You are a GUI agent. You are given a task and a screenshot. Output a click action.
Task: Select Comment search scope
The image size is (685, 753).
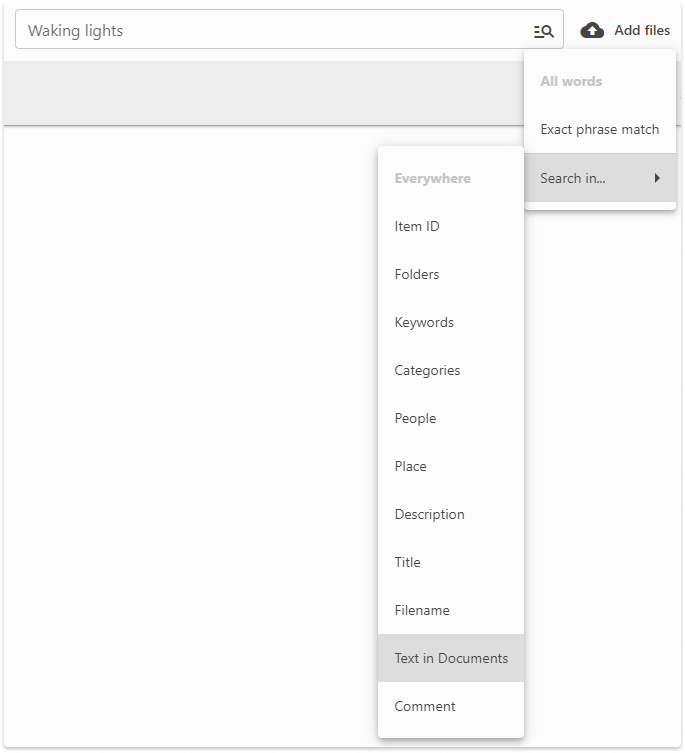pos(425,706)
